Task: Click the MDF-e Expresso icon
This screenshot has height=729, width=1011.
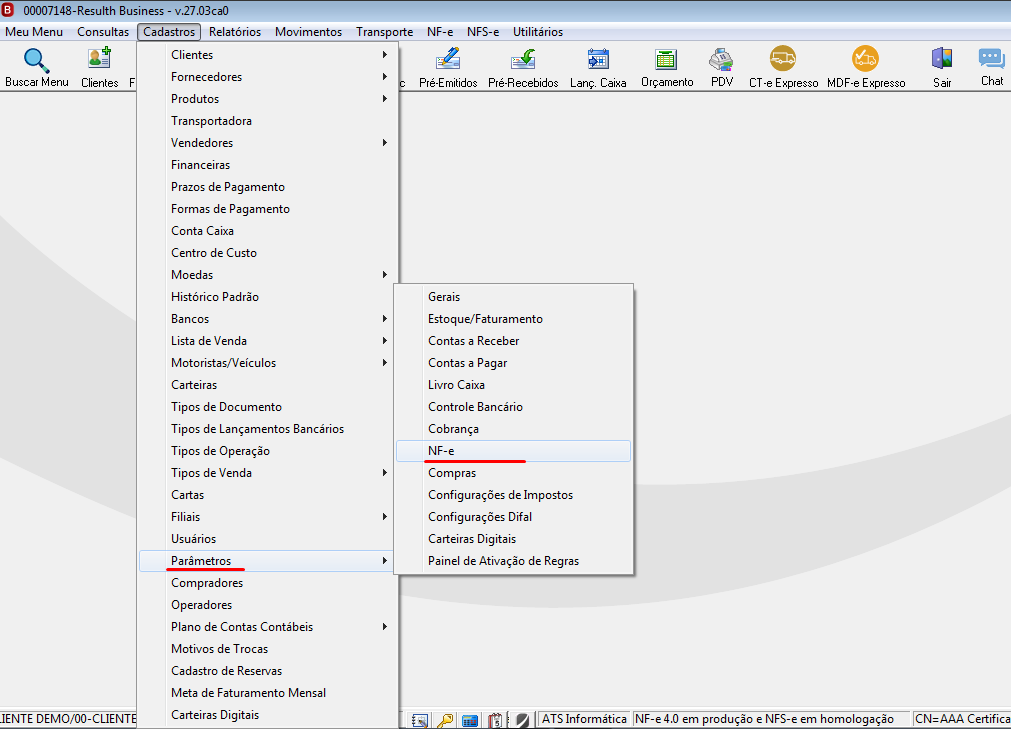Action: pyautogui.click(x=865, y=59)
